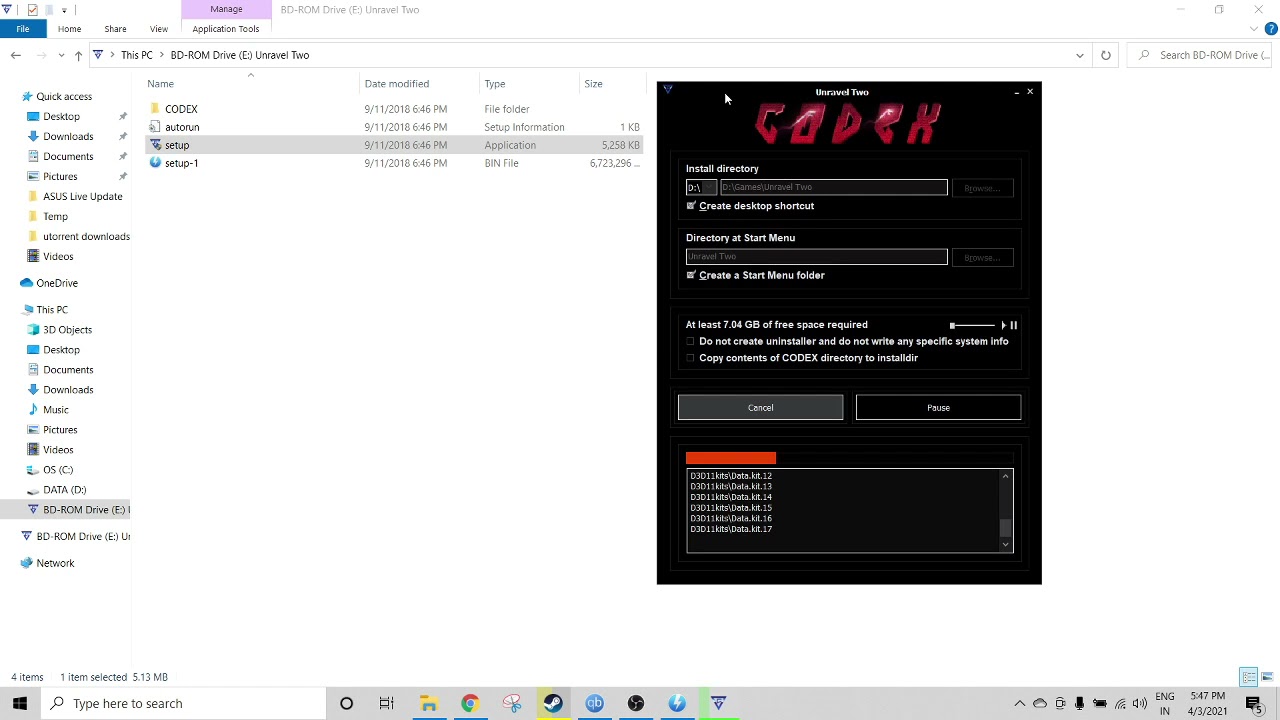Refresh the current folder view
The image size is (1280, 720).
pos(1105,55)
